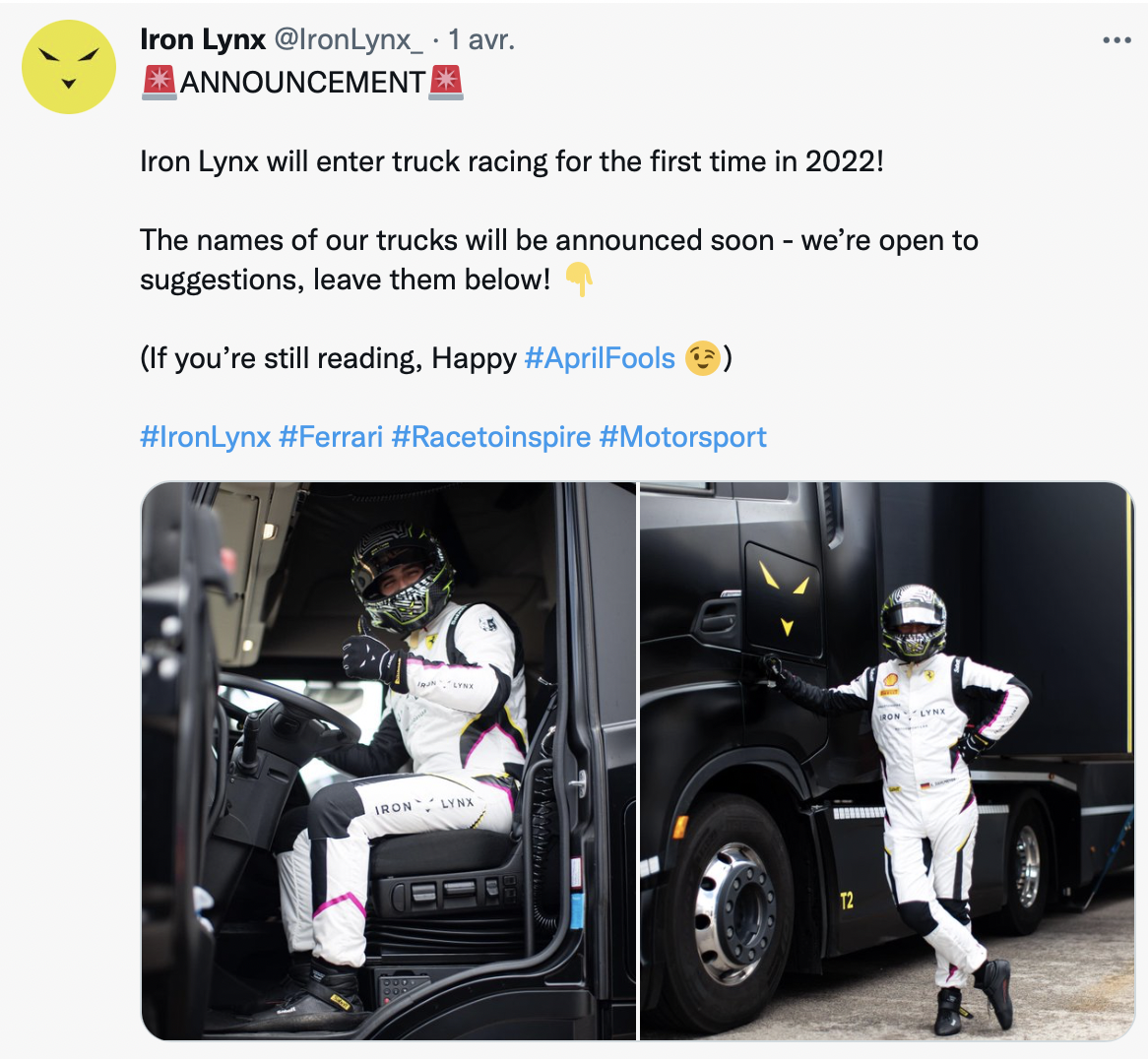Open the Iron Lynx profile avatar
This screenshot has height=1059, width=1148.
tap(69, 67)
